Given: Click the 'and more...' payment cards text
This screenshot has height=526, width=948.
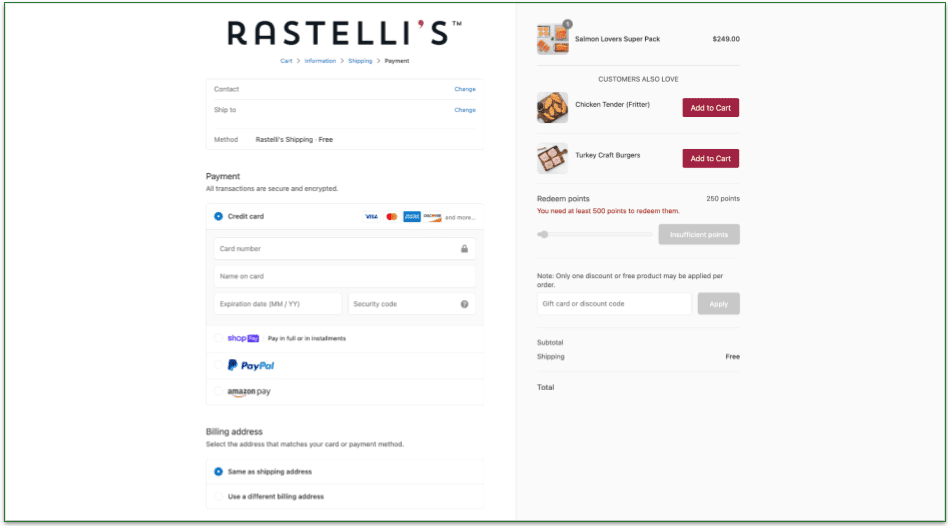Looking at the screenshot, I should tap(460, 218).
